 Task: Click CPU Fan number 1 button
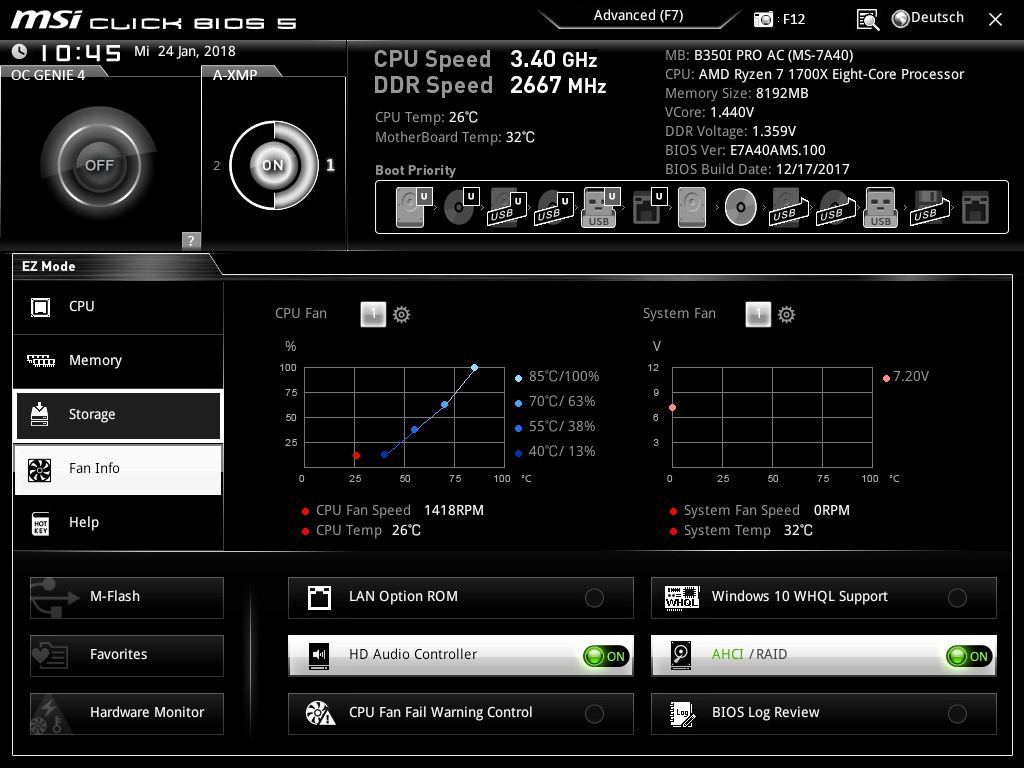coord(373,314)
